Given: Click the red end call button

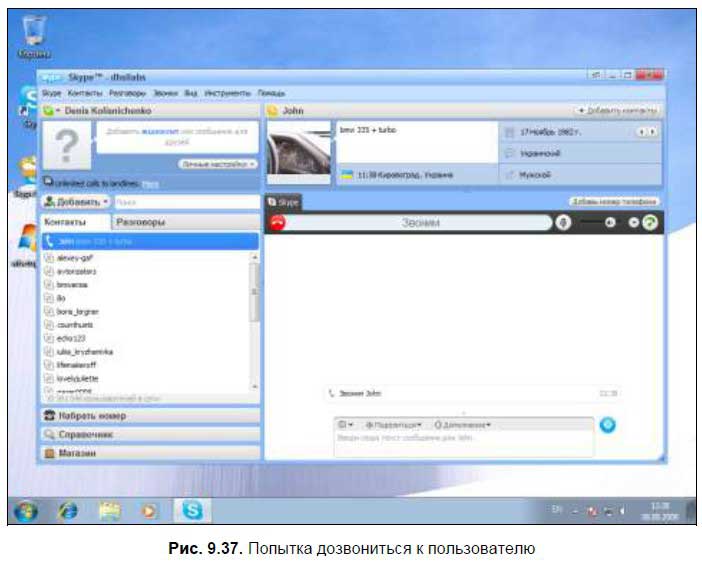Looking at the screenshot, I should click(x=278, y=222).
